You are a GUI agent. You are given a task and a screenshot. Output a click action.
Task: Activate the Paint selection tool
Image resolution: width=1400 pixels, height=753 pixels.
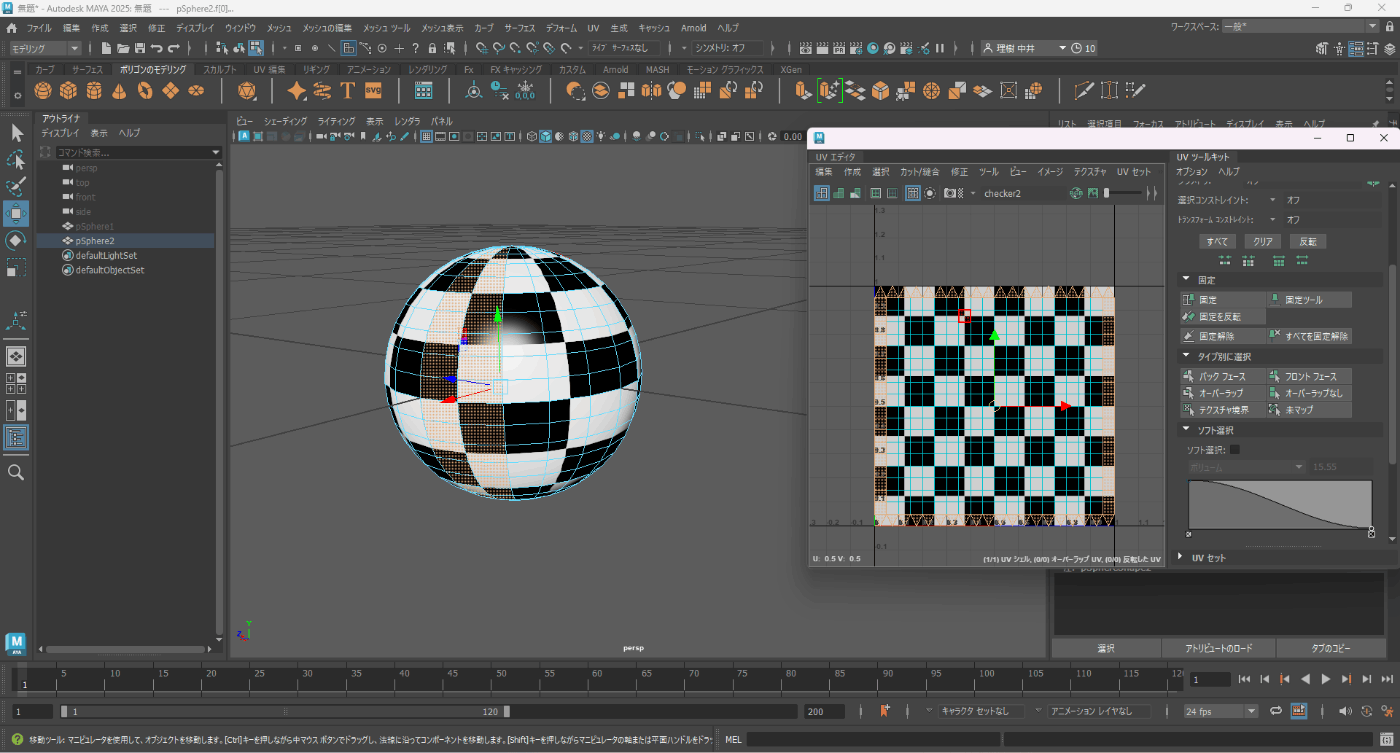[17, 186]
